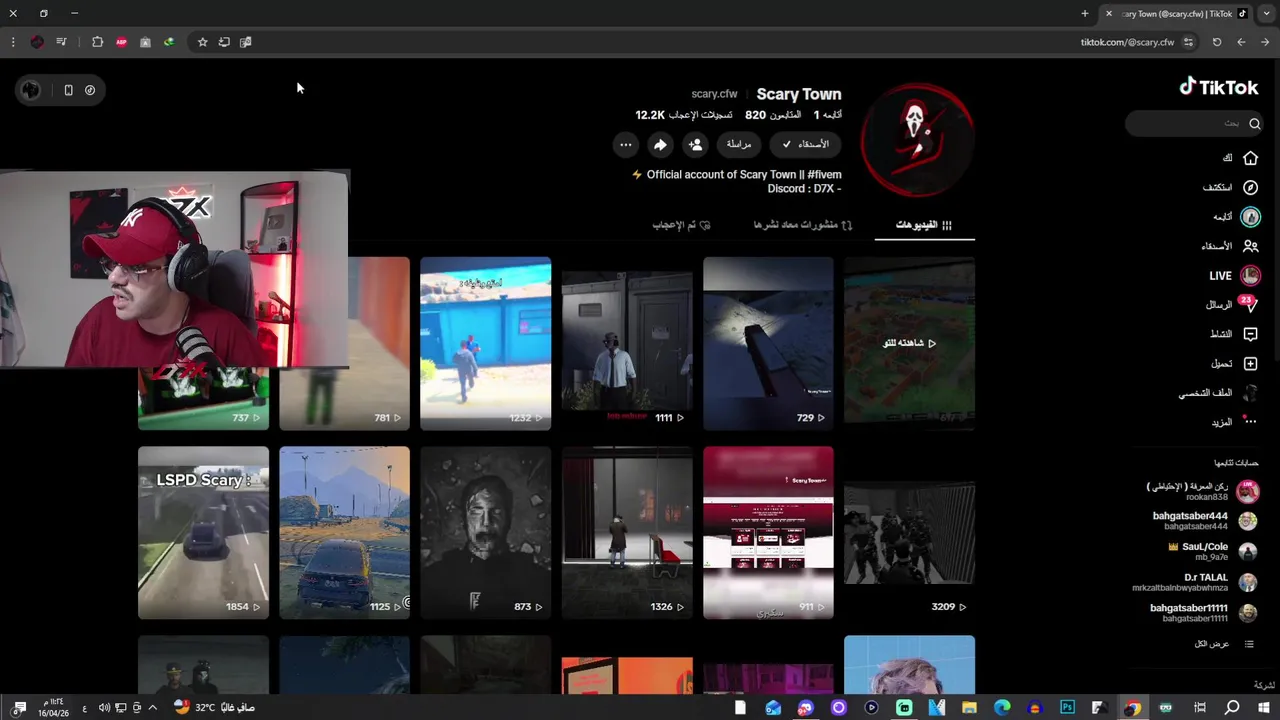Click the site settings icon in the address bar
The image size is (1280, 720).
1188,42
